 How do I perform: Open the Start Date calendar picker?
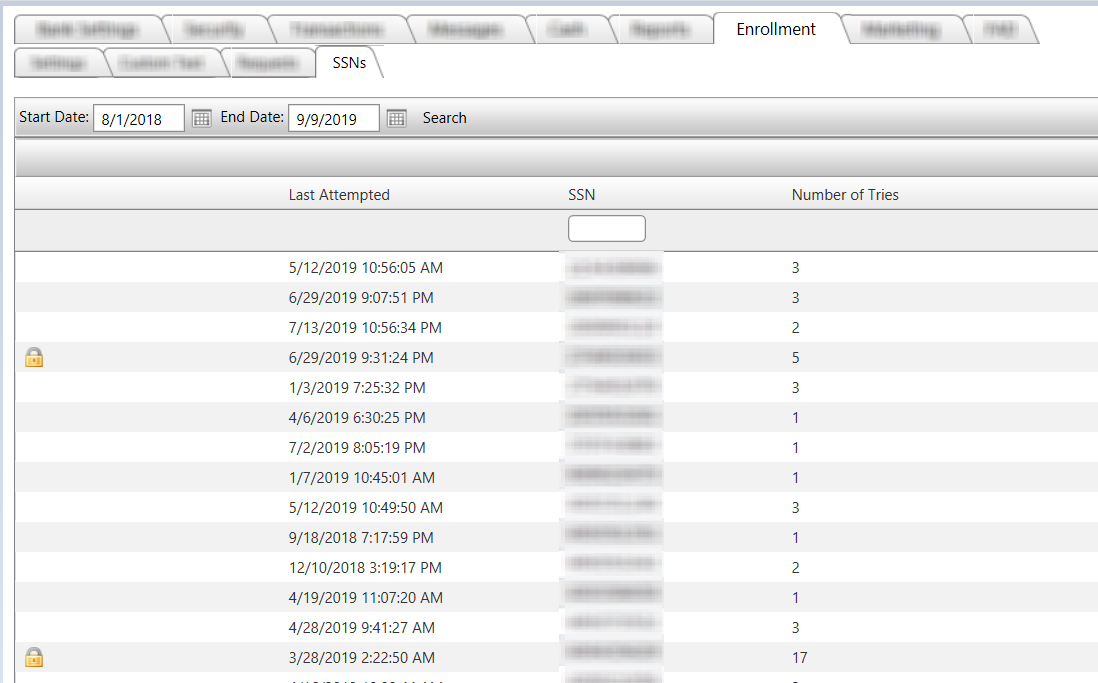click(x=201, y=118)
